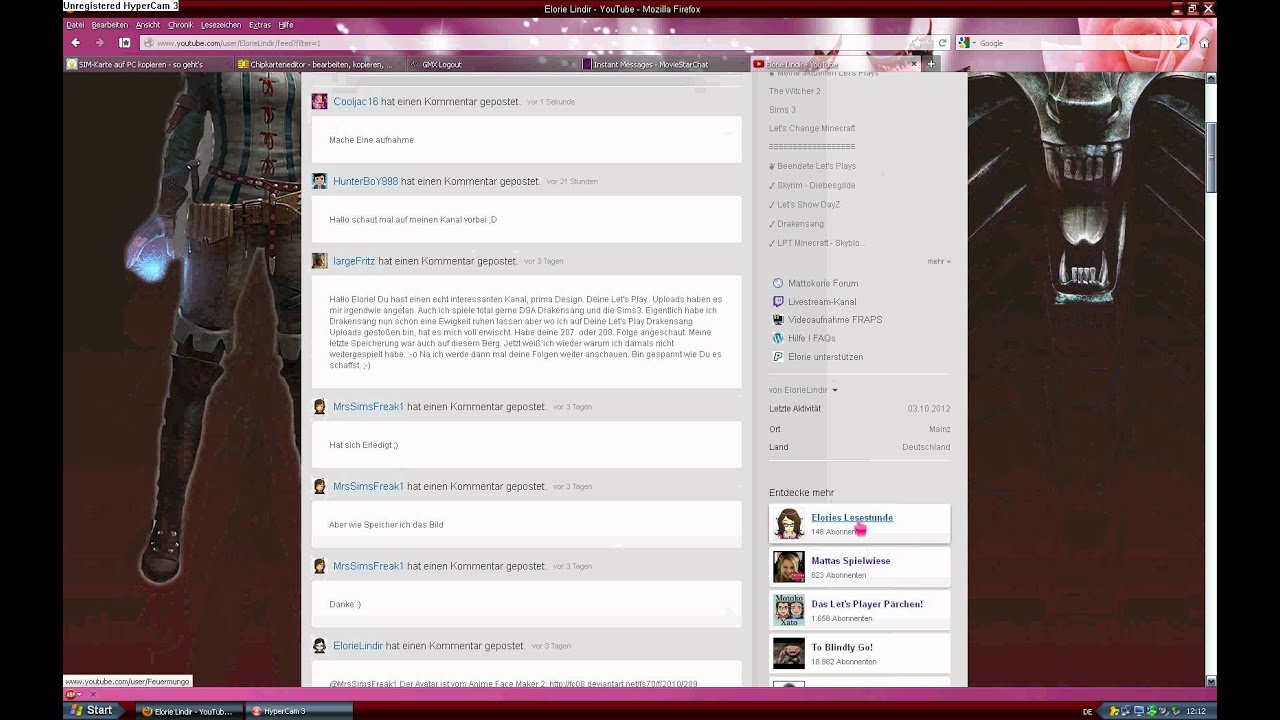This screenshot has width=1280, height=720.
Task: Open the Datei menu
Action: click(75, 24)
